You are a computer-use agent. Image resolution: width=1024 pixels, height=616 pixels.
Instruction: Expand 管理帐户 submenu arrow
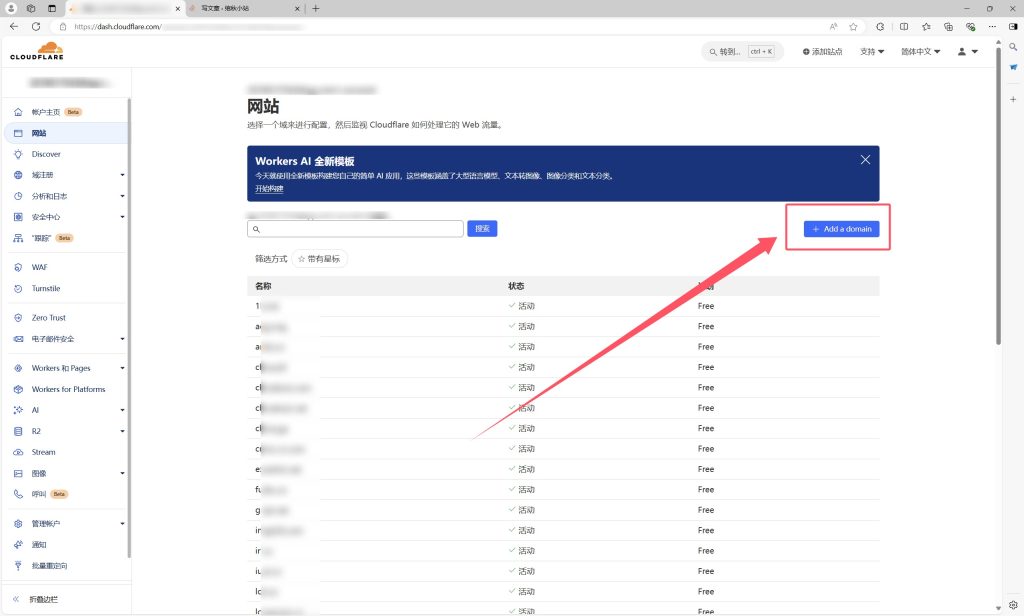pyautogui.click(x=122, y=523)
